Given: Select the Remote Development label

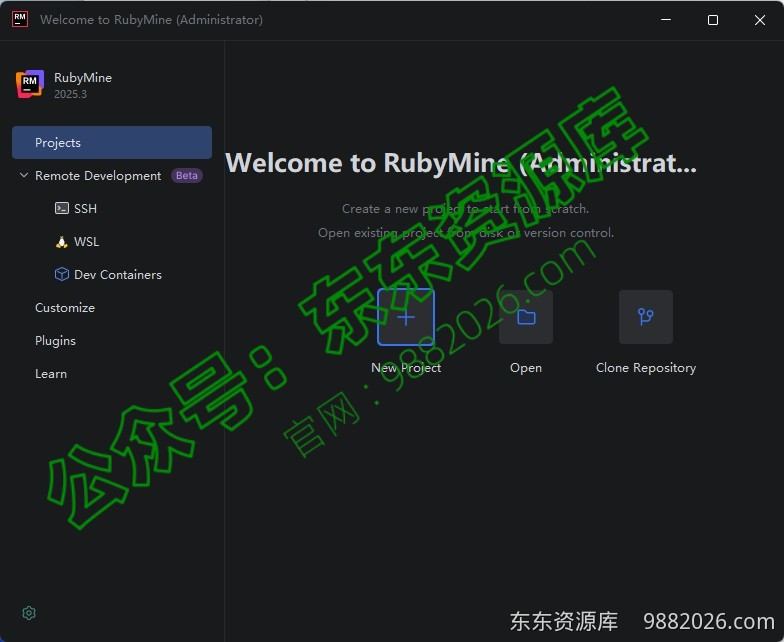Looking at the screenshot, I should [x=98, y=176].
